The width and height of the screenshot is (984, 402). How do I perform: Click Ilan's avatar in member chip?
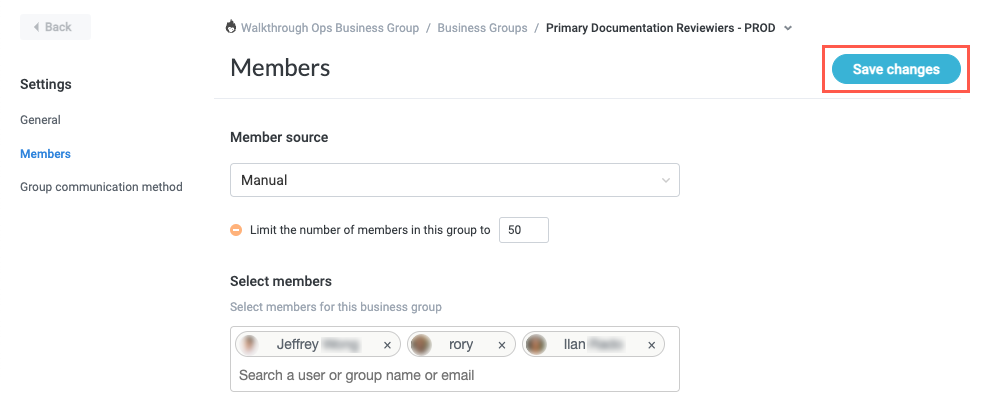click(x=535, y=344)
